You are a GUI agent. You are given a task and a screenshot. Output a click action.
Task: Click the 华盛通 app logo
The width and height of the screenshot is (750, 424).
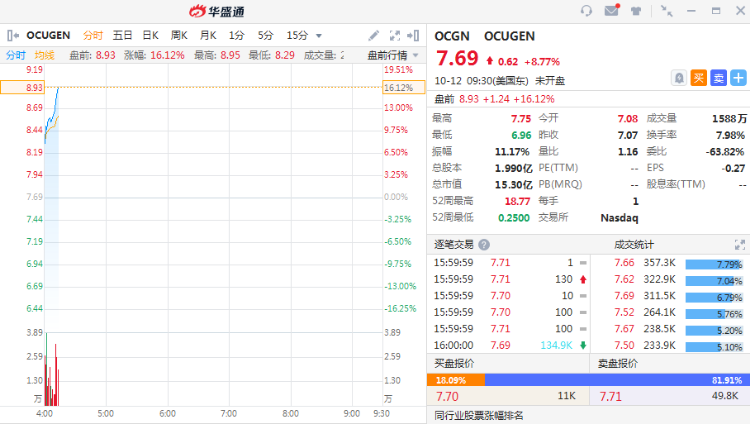[x=217, y=11]
